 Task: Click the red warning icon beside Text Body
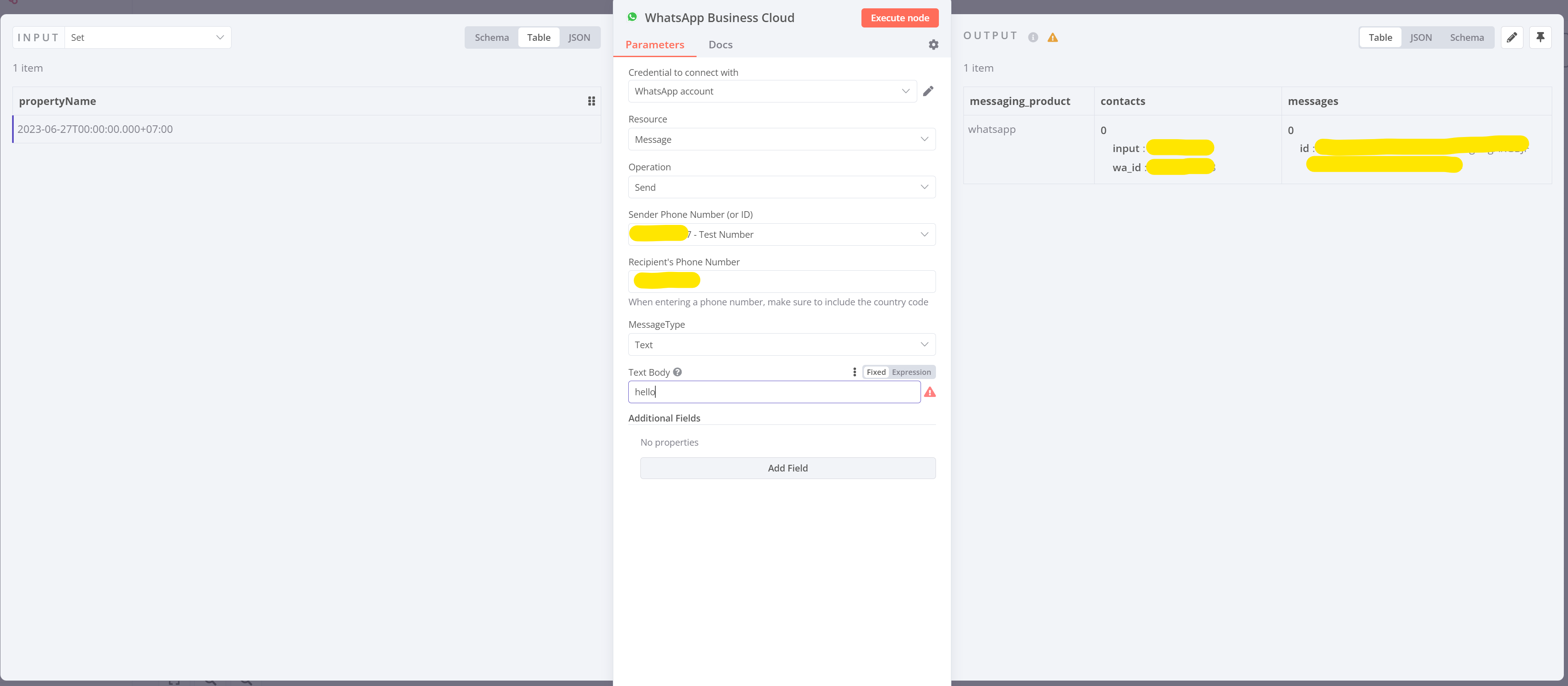[929, 392]
